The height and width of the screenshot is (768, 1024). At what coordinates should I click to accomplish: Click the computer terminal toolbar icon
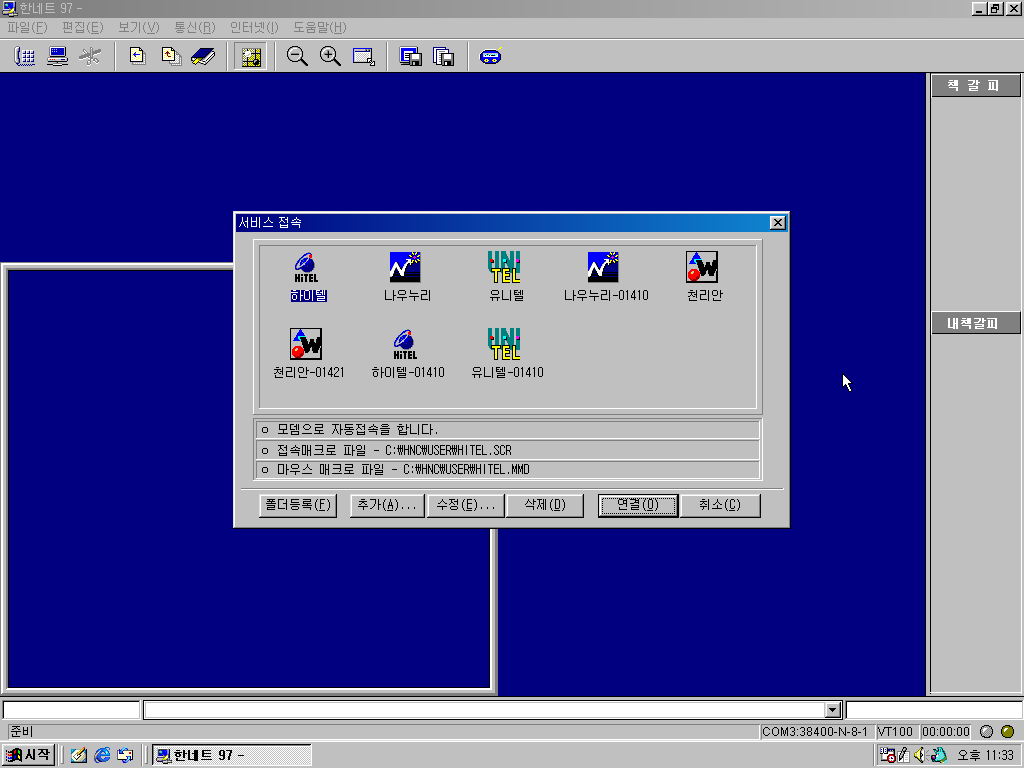[x=57, y=56]
